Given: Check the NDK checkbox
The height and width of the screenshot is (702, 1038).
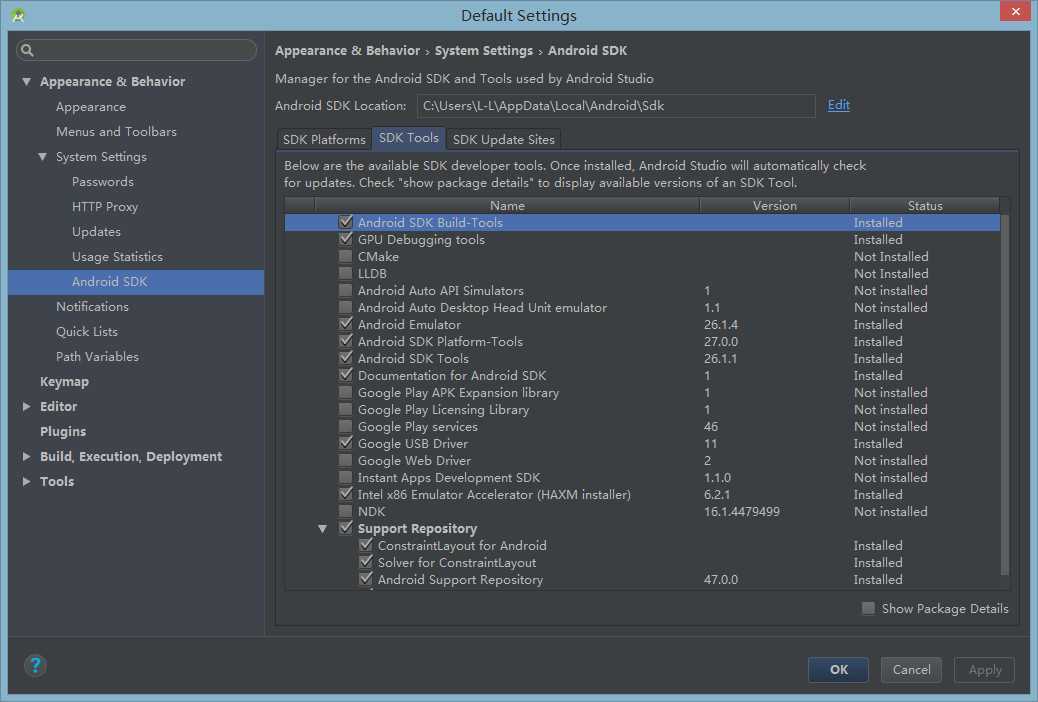Looking at the screenshot, I should pos(346,512).
